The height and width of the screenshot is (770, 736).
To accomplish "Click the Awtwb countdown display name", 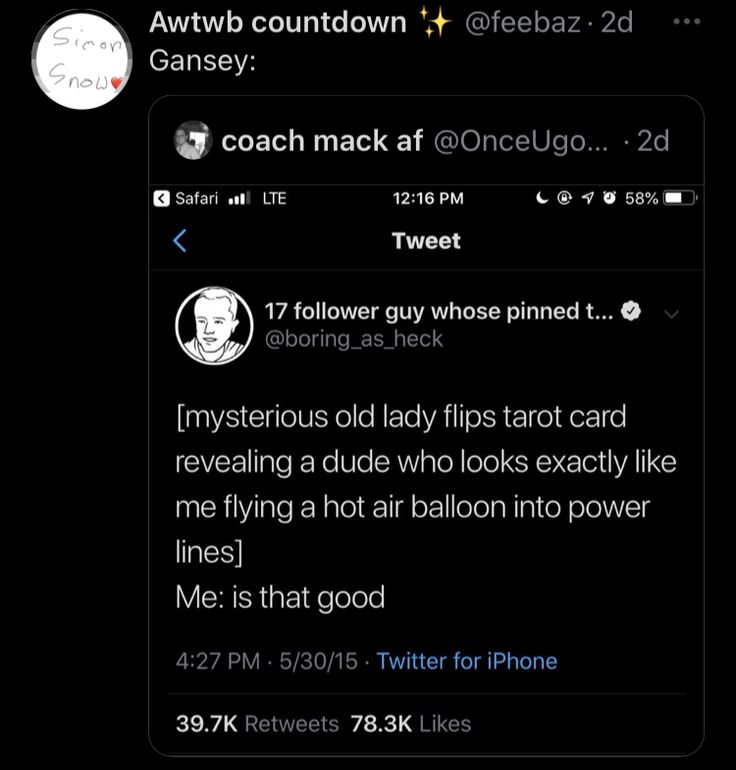I will point(277,22).
